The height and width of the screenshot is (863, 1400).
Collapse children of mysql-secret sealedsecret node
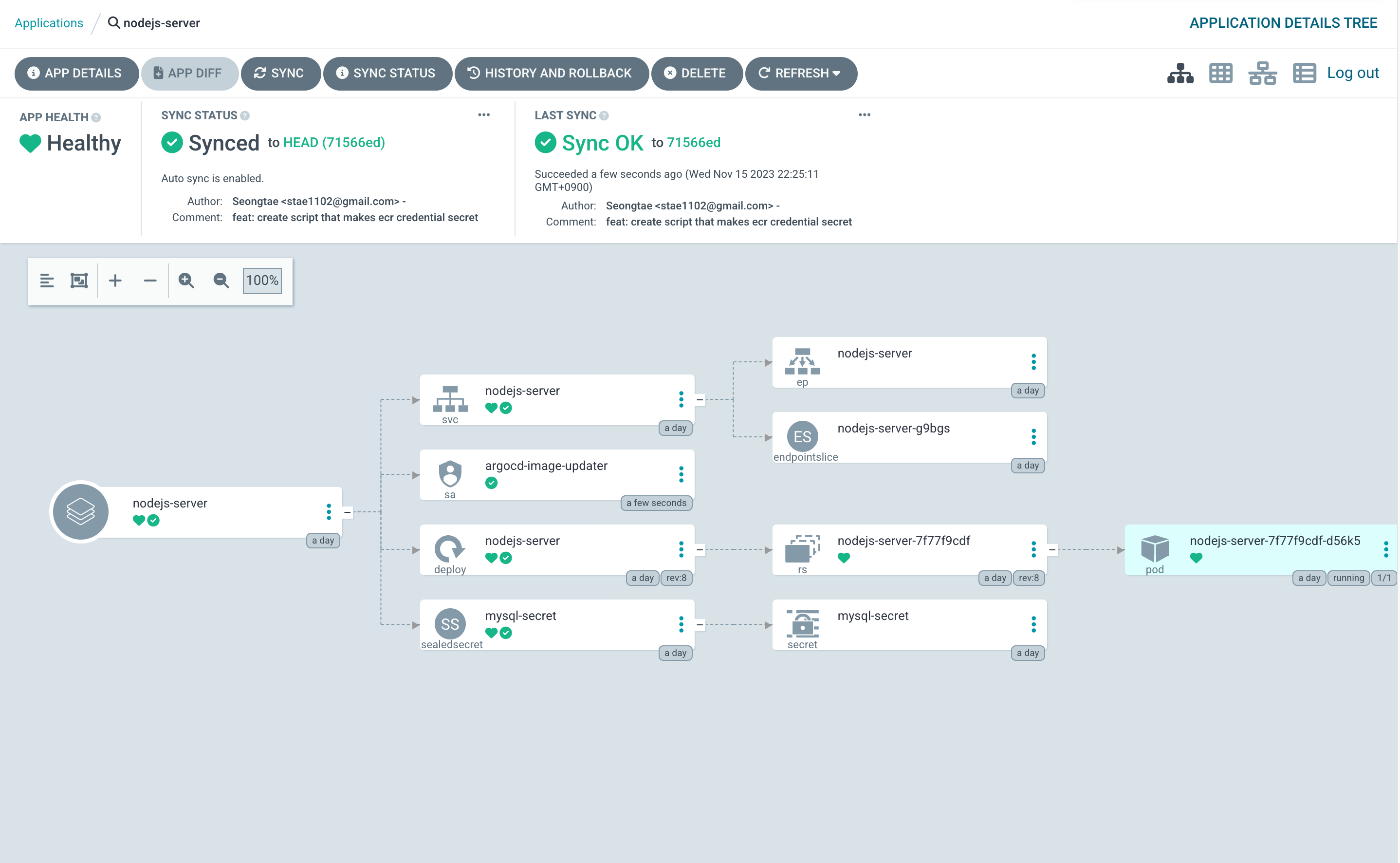click(700, 624)
